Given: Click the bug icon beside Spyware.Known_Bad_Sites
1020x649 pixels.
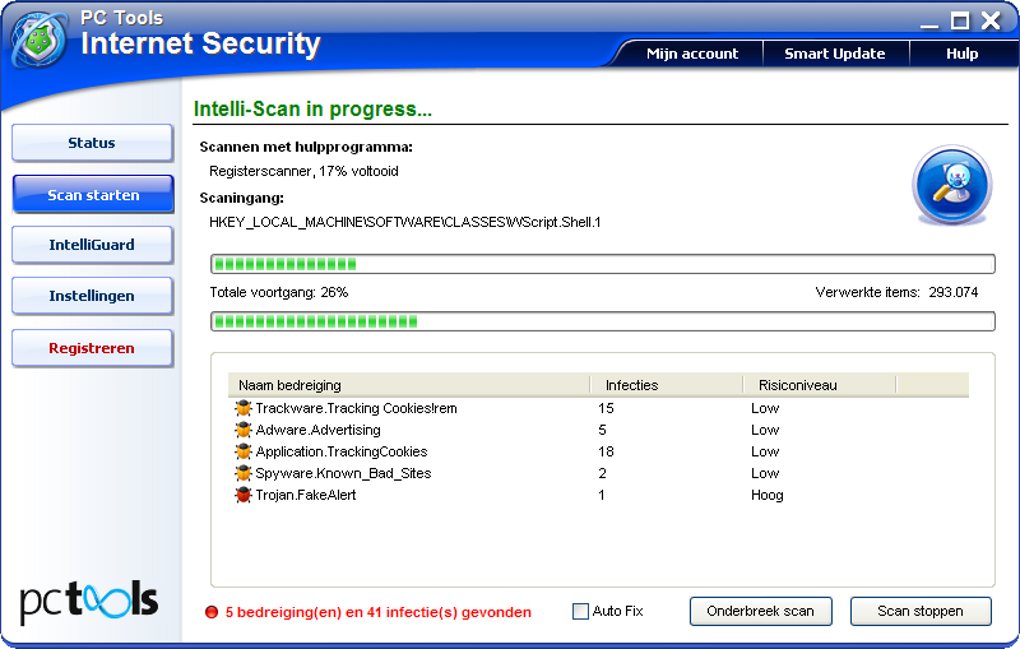Looking at the screenshot, I should [x=243, y=473].
